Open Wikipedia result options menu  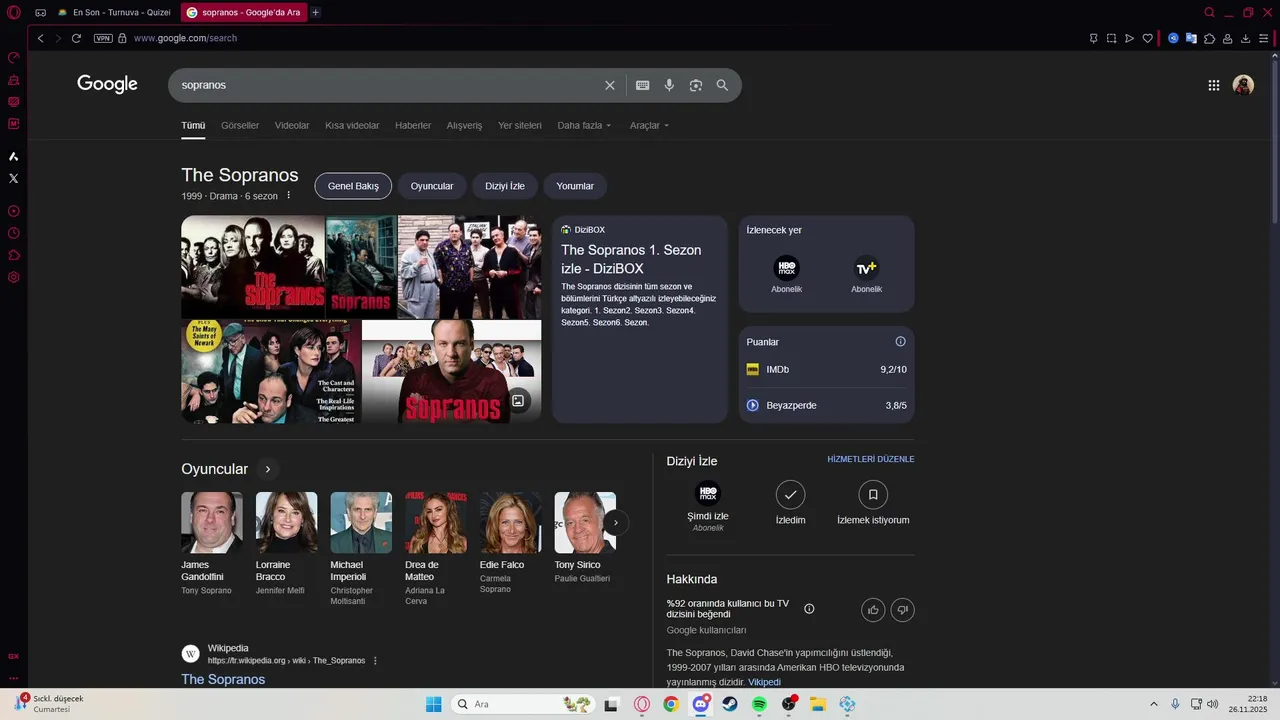(375, 661)
